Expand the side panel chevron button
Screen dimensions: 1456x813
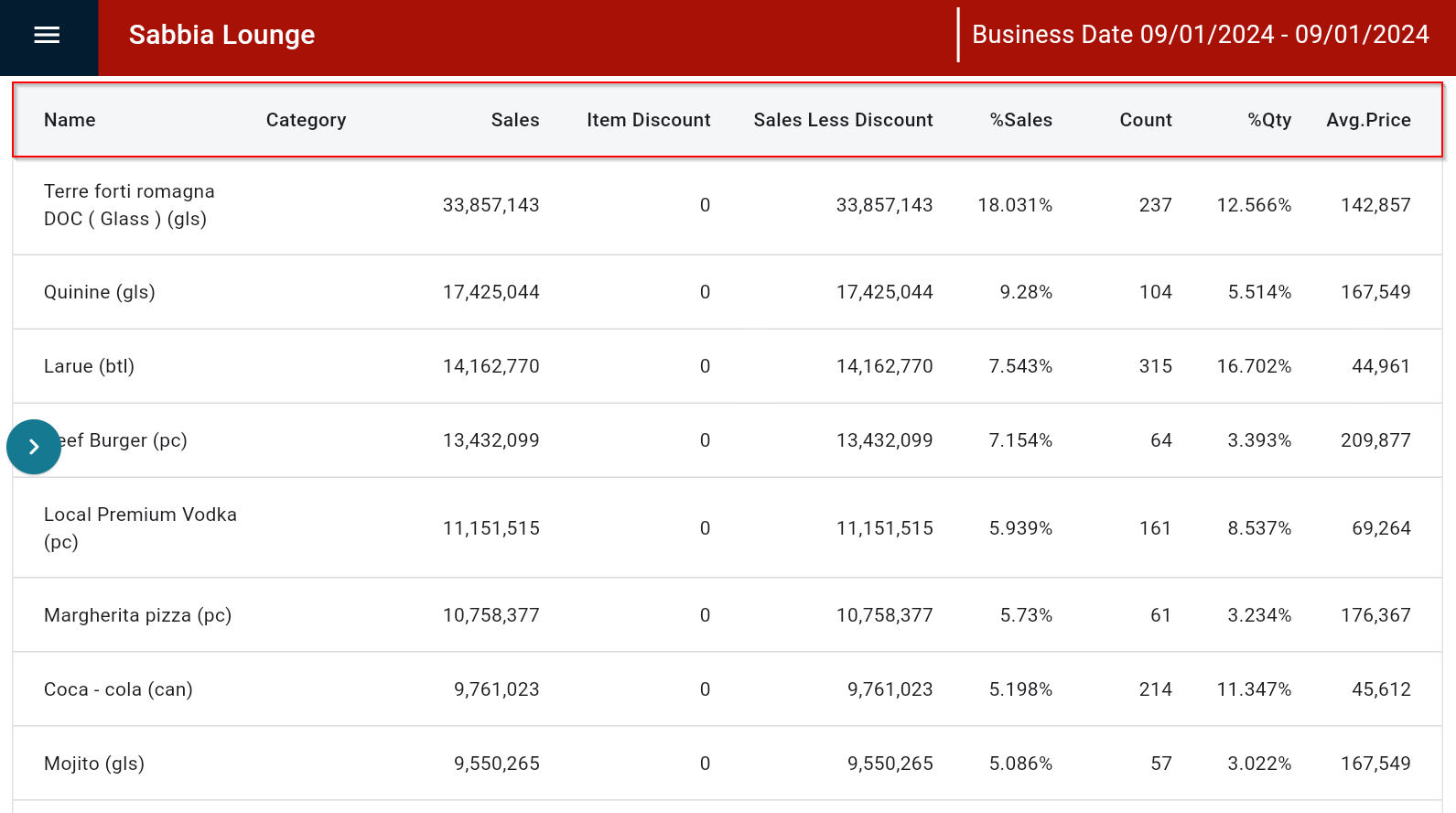pos(34,447)
